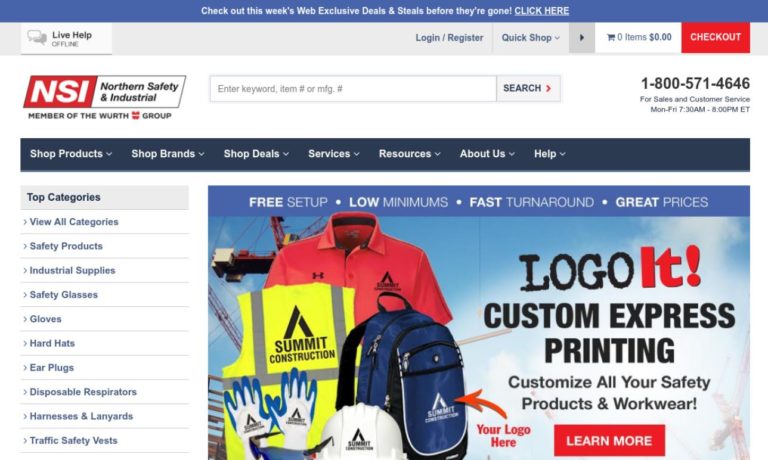Open the Resources navigation menu
The width and height of the screenshot is (768, 460).
(409, 154)
